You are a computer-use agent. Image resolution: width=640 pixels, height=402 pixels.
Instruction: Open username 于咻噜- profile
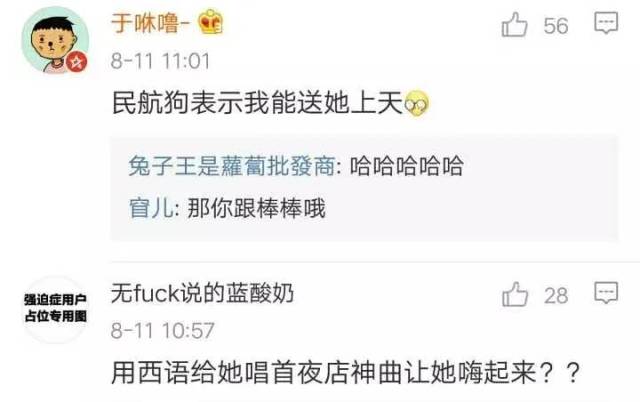[151, 22]
